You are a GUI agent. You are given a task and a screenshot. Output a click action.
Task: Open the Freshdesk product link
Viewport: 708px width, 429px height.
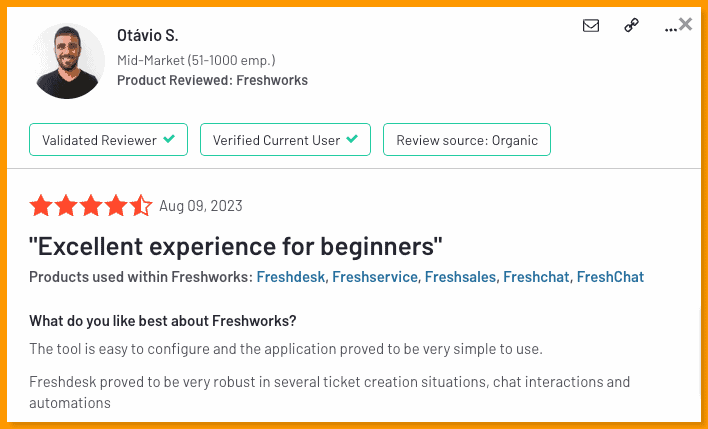pos(291,276)
